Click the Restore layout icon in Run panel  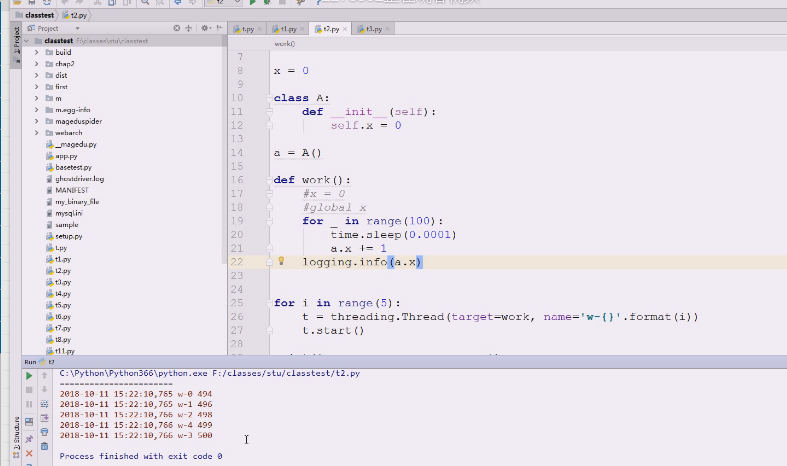click(x=29, y=422)
